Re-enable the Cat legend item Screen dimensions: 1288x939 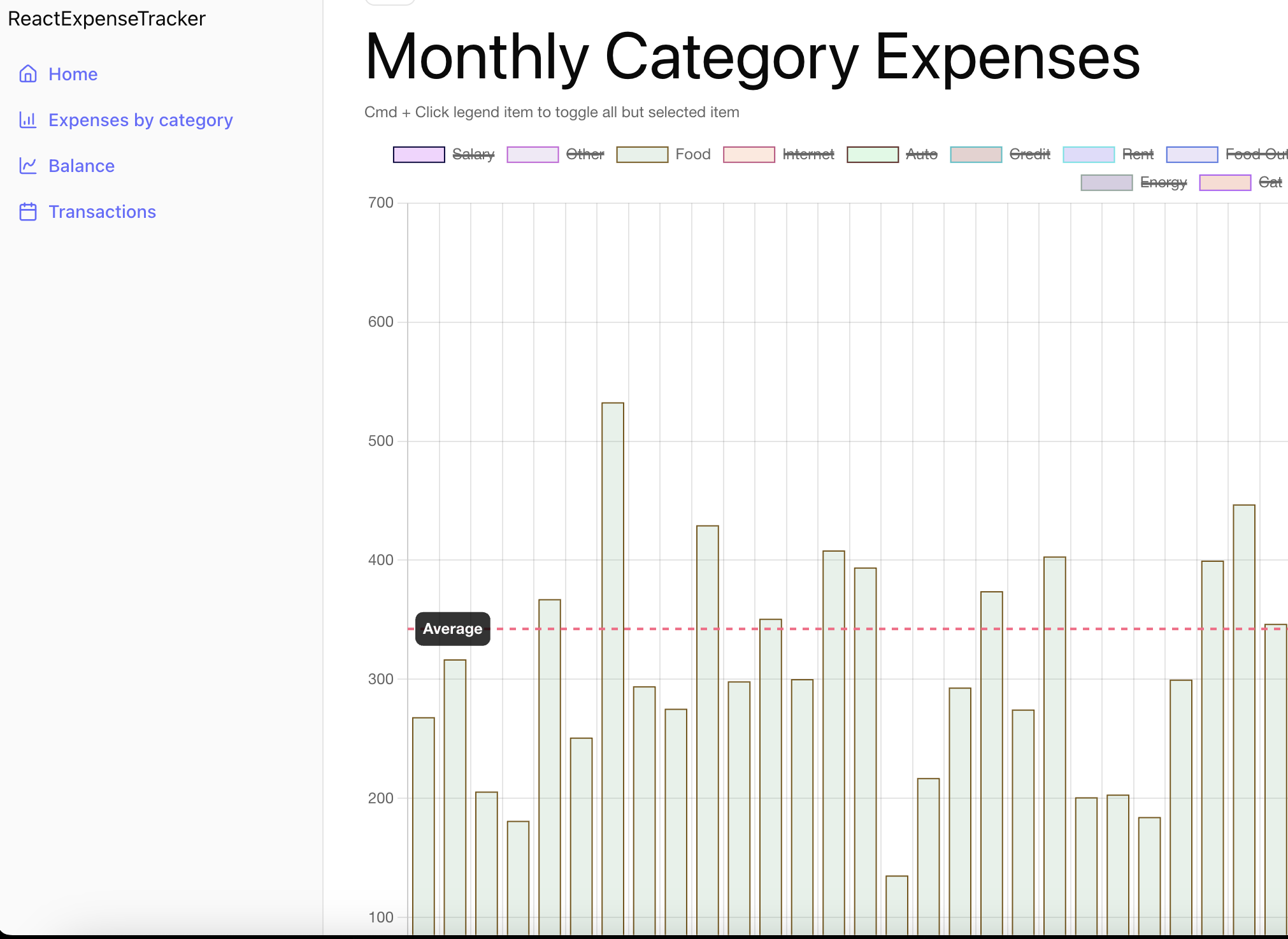pyautogui.click(x=1270, y=183)
